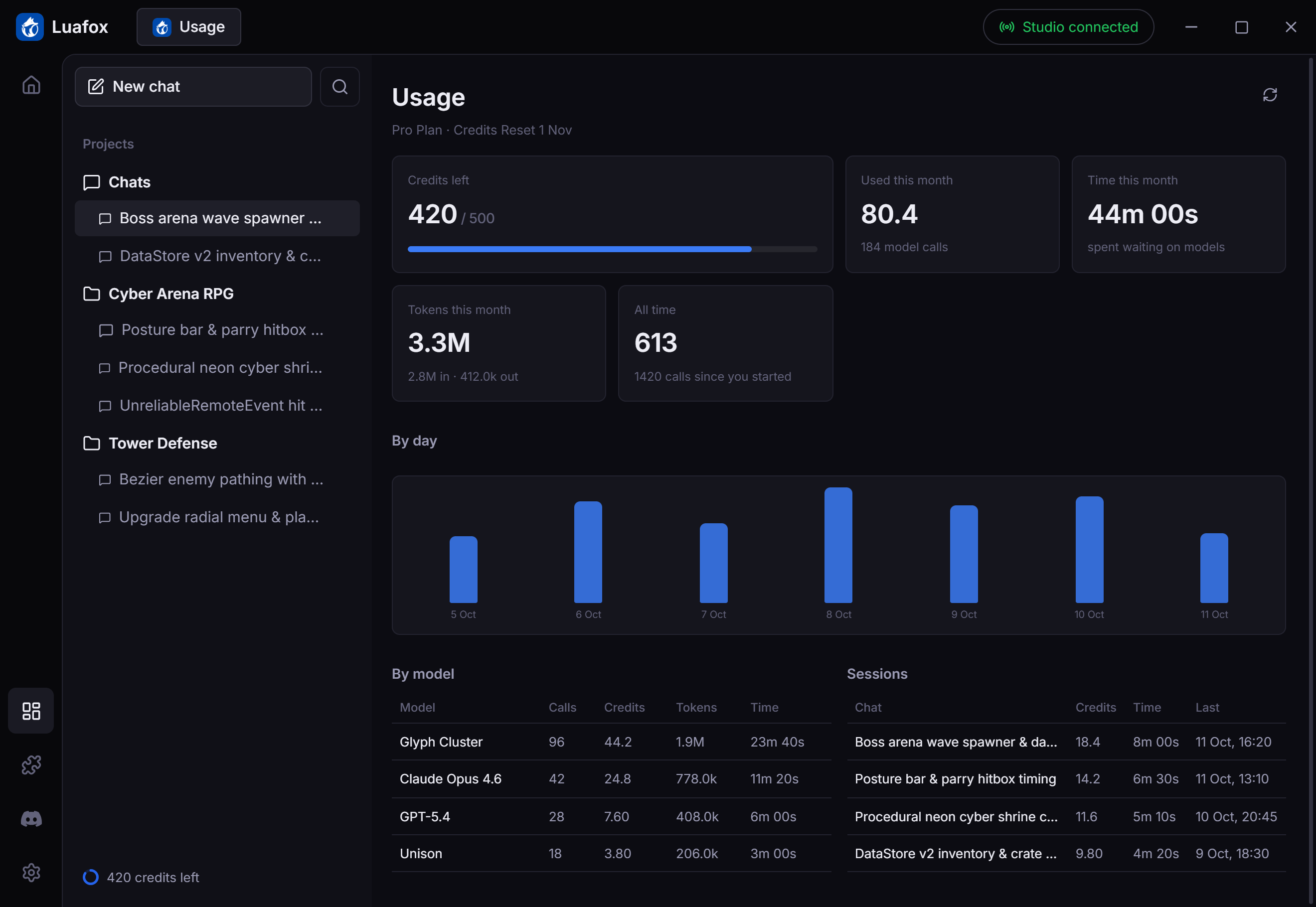Image resolution: width=1316 pixels, height=907 pixels.
Task: Select the Unison model row
Action: [611, 853]
